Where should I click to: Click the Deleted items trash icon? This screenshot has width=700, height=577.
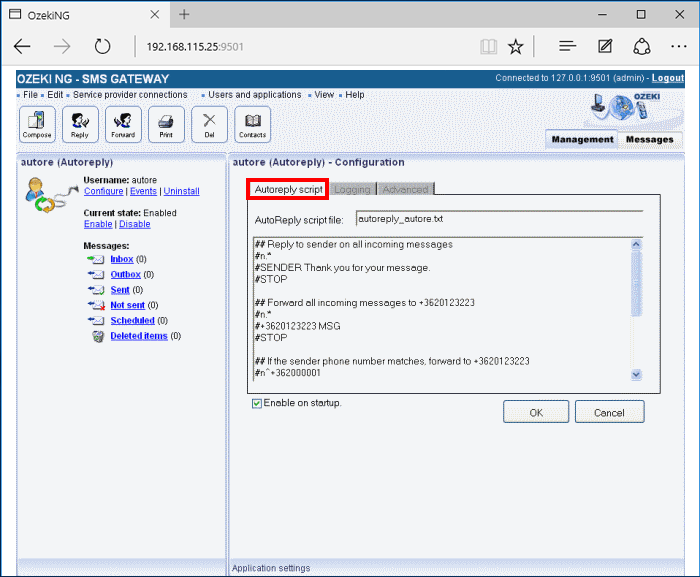coord(98,336)
